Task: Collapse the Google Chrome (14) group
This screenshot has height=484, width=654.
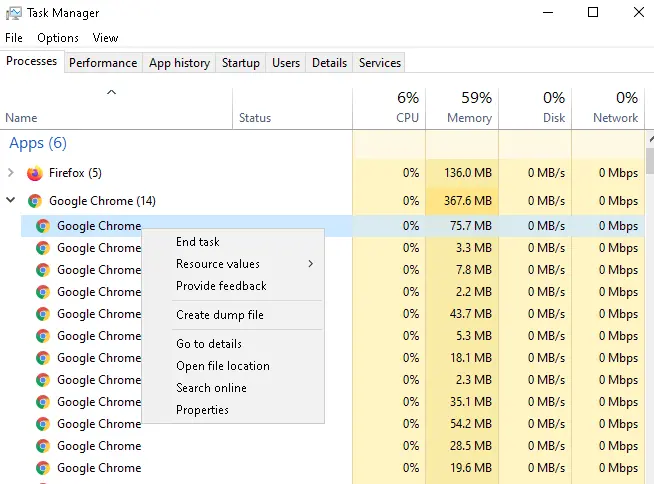Action: coord(11,200)
